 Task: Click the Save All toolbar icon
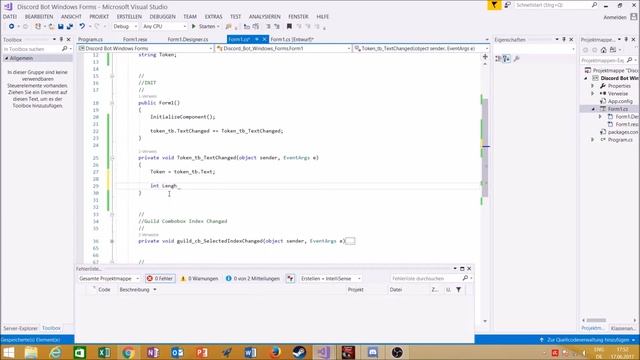(70, 26)
